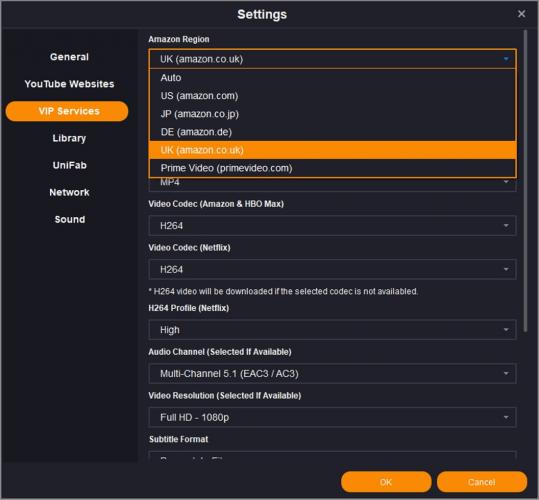Choose Auto in Amazon Region list
This screenshot has width=539, height=500.
coord(332,78)
